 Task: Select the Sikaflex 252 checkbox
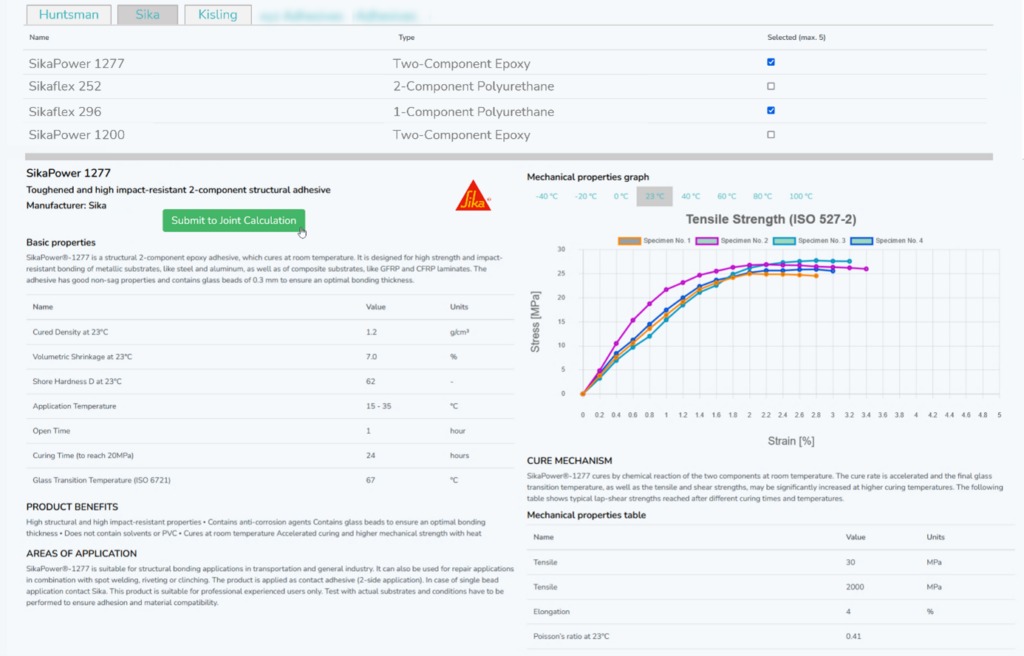pyautogui.click(x=770, y=86)
